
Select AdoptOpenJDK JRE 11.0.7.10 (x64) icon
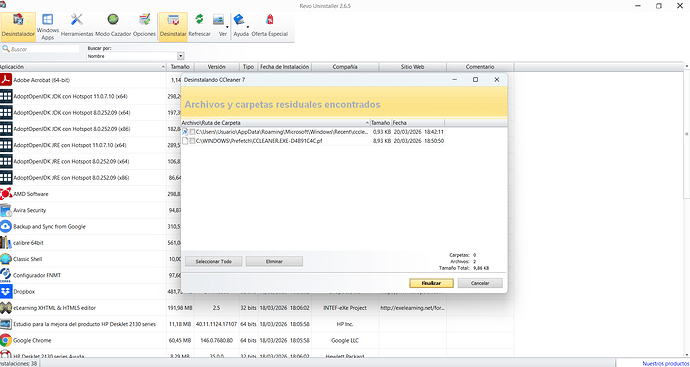[x=6, y=145]
